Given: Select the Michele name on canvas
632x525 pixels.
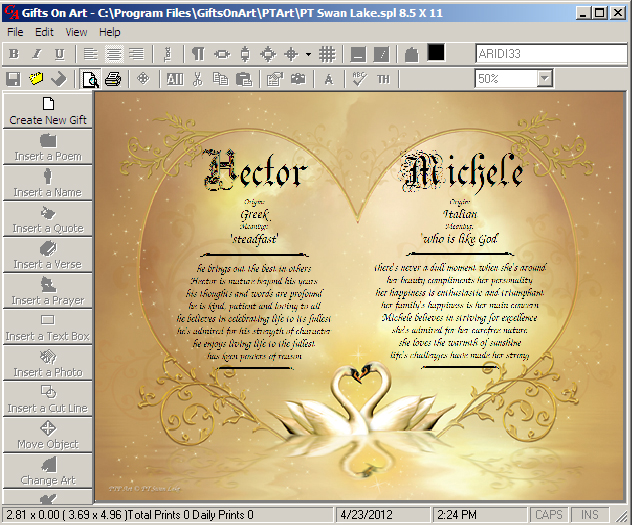Looking at the screenshot, I should pos(462,172).
